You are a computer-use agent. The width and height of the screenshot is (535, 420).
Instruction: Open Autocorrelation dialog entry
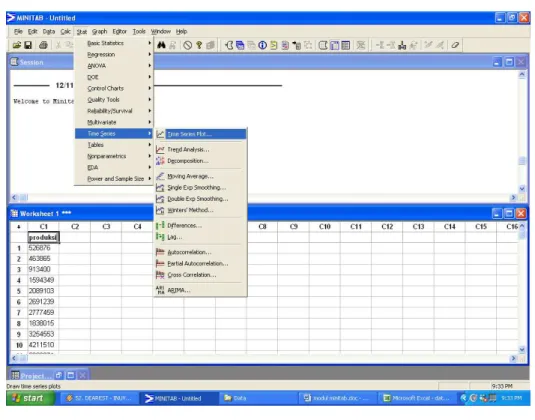[x=201, y=252]
